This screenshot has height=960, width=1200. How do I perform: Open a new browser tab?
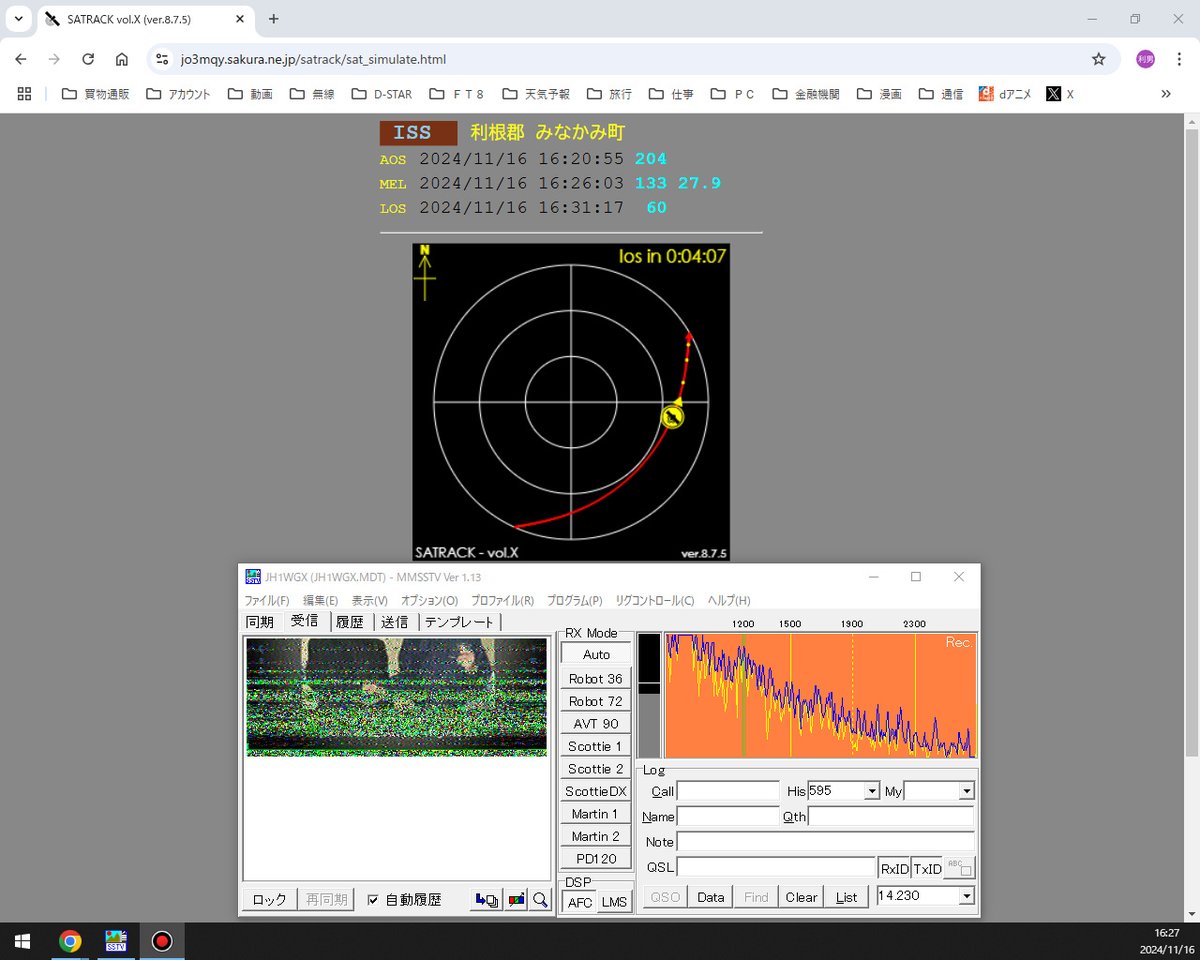pos(274,19)
